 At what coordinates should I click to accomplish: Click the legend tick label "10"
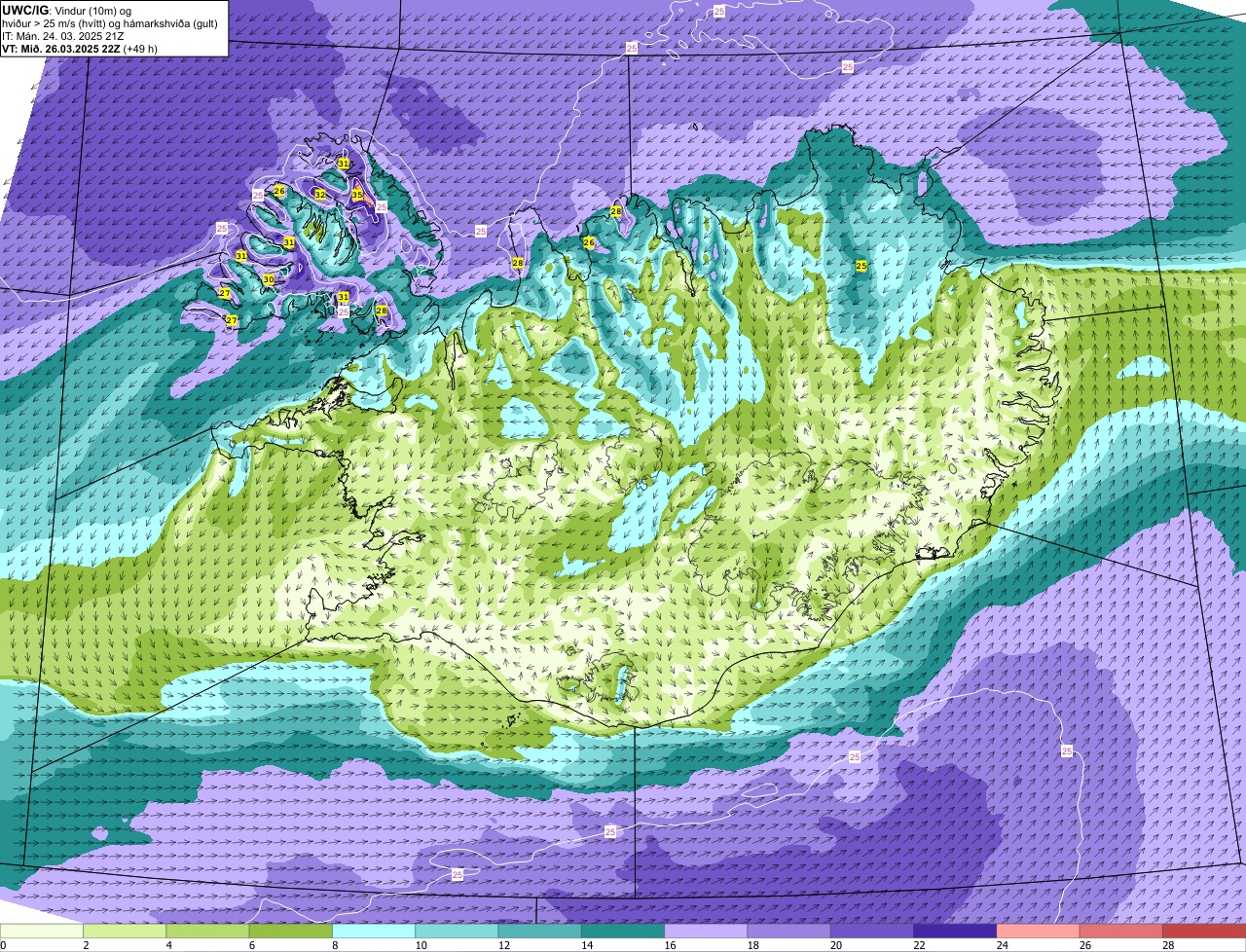tap(421, 945)
